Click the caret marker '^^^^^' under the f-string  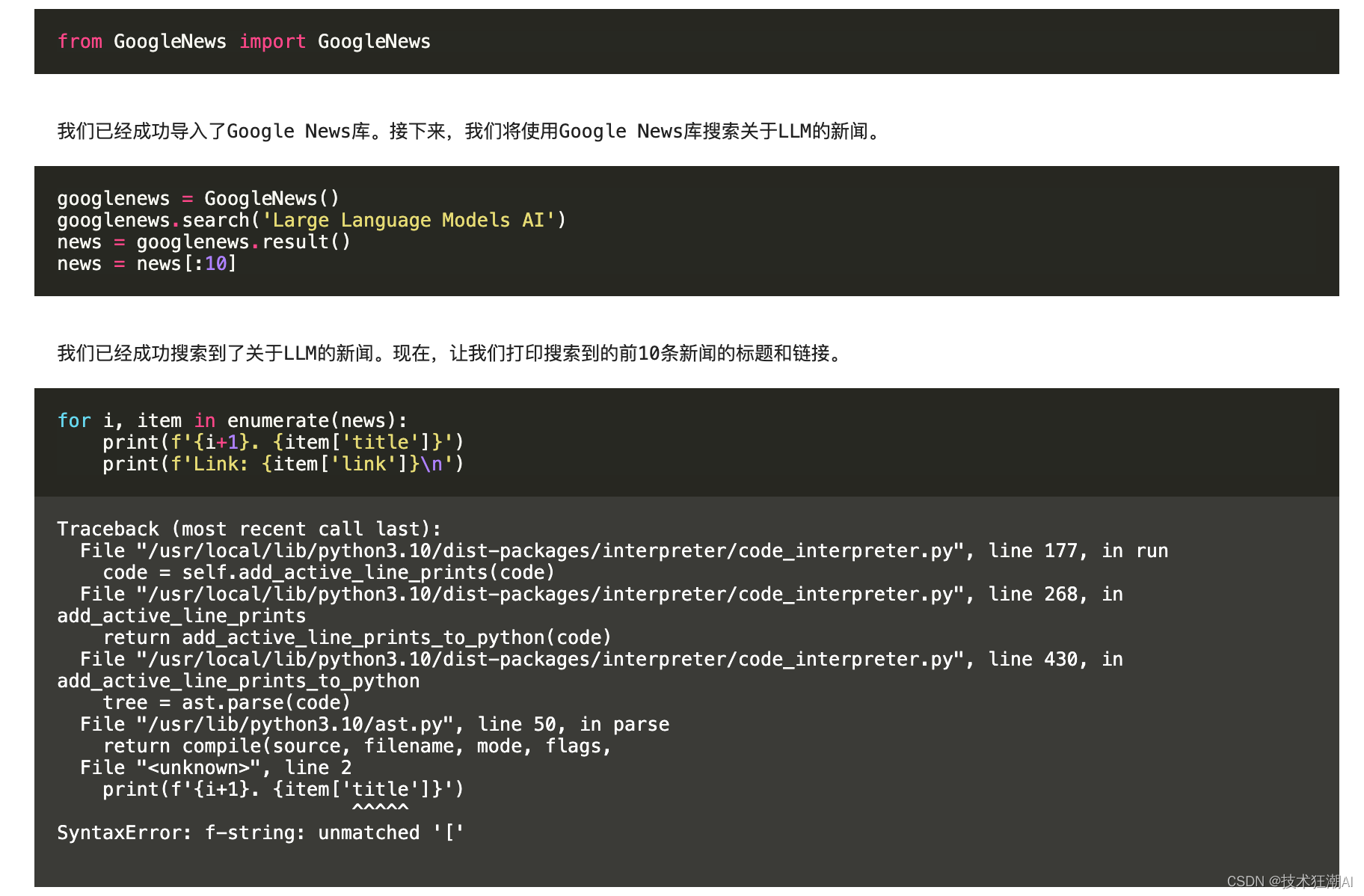[381, 808]
